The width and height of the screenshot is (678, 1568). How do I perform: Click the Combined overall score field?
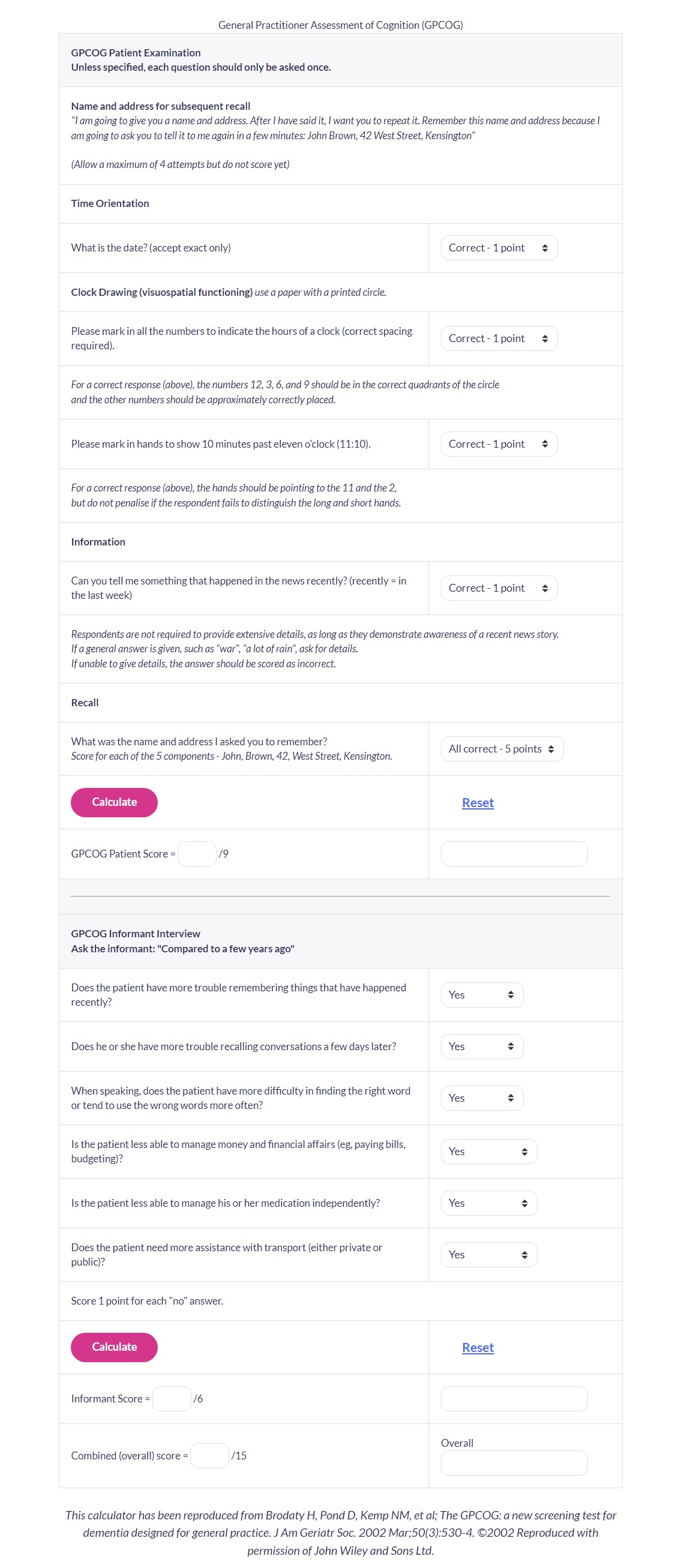(209, 1456)
